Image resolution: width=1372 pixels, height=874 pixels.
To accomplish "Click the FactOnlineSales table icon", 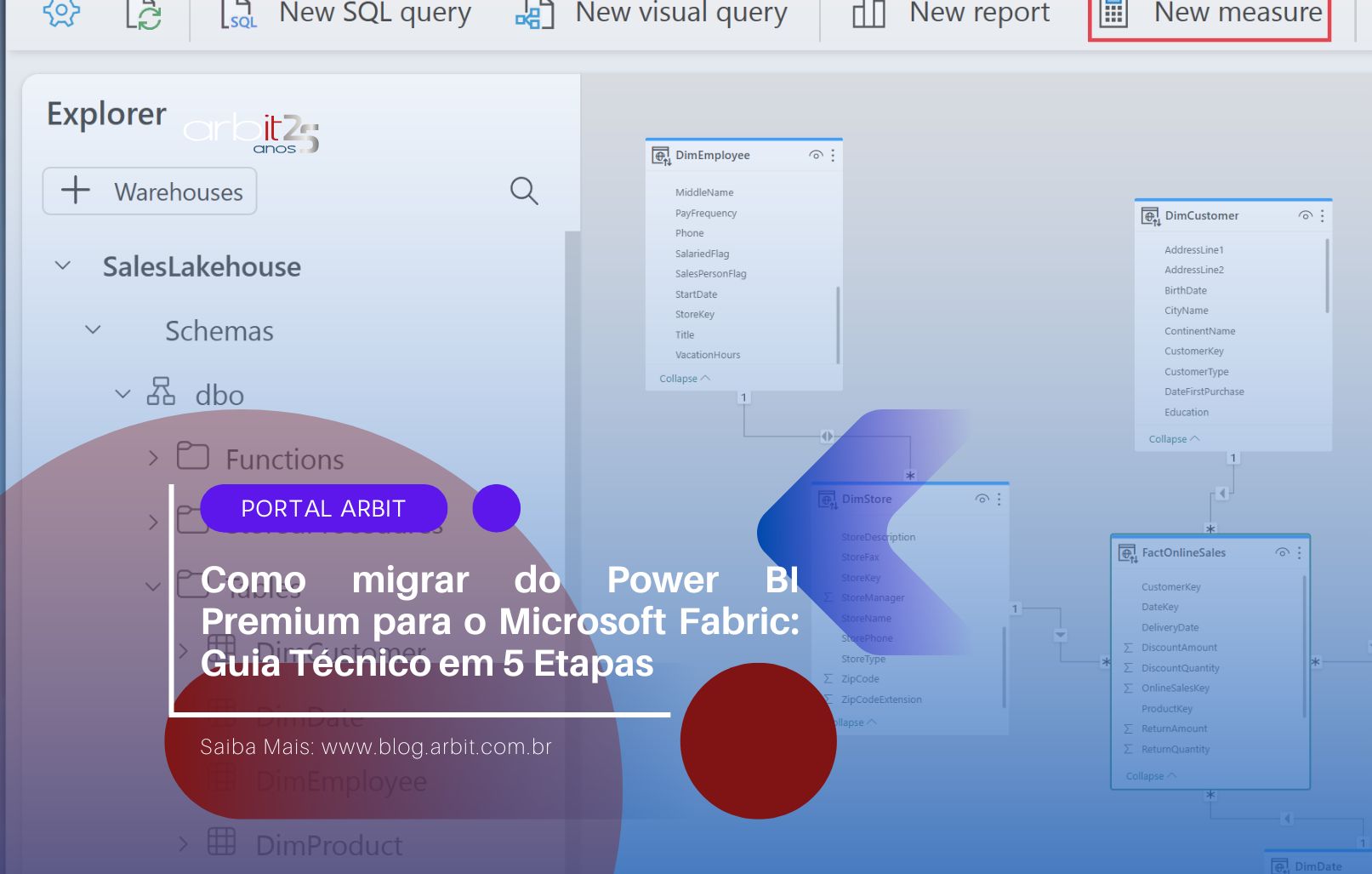I will (1127, 553).
